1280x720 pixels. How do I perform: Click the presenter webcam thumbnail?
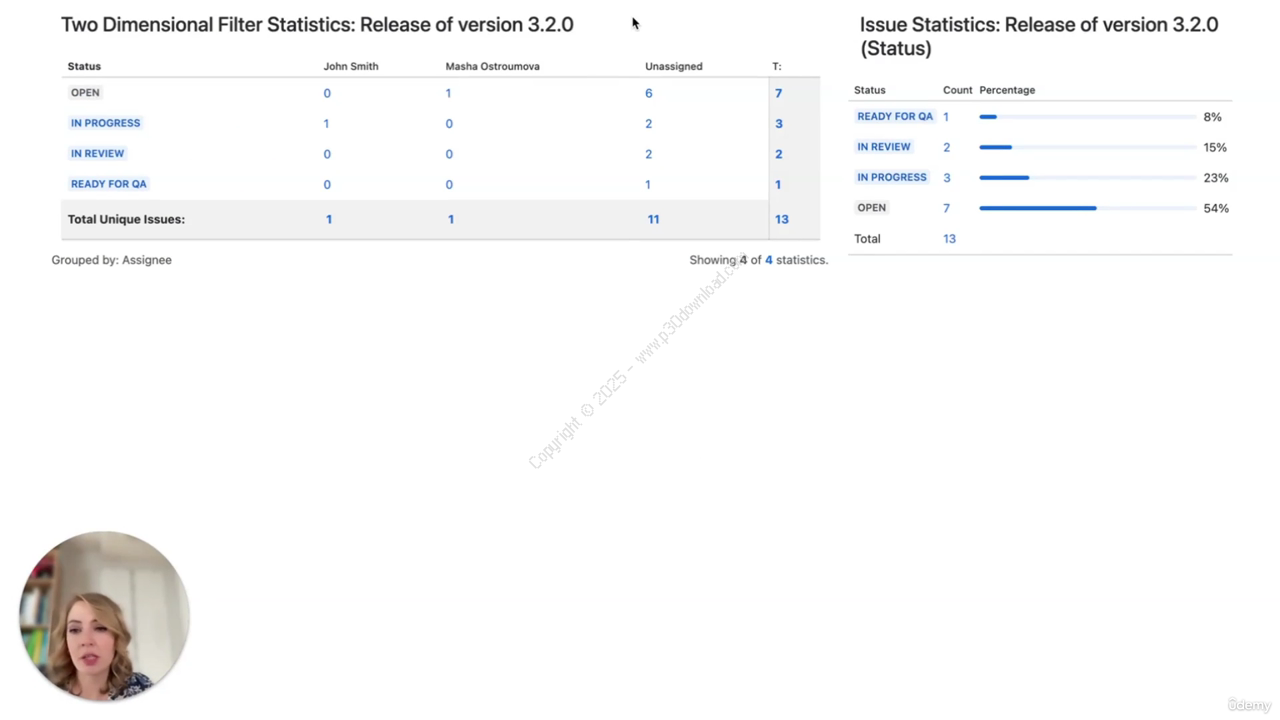pyautogui.click(x=104, y=616)
